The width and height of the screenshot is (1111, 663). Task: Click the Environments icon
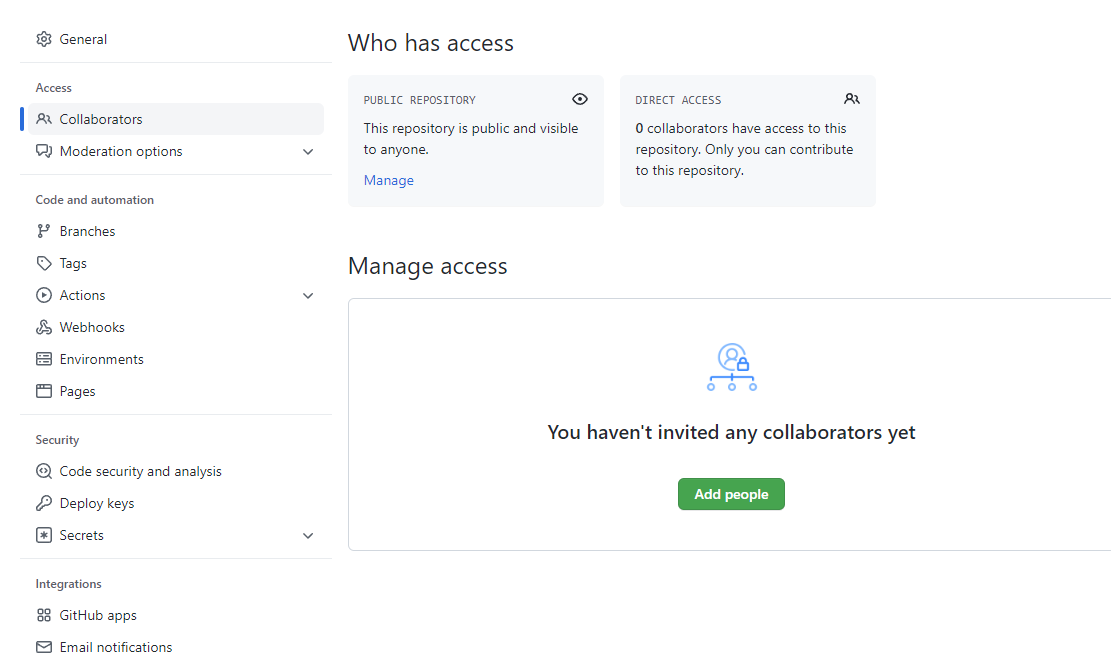pyautogui.click(x=44, y=359)
